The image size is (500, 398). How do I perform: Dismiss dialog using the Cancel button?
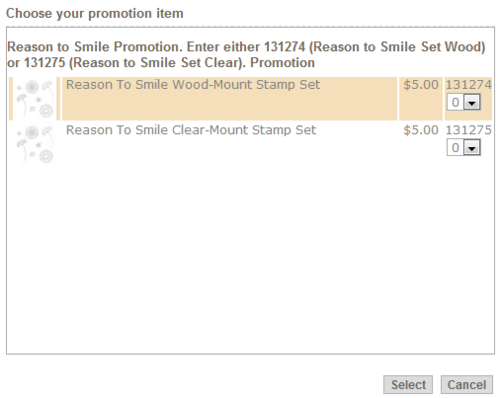coord(467,385)
